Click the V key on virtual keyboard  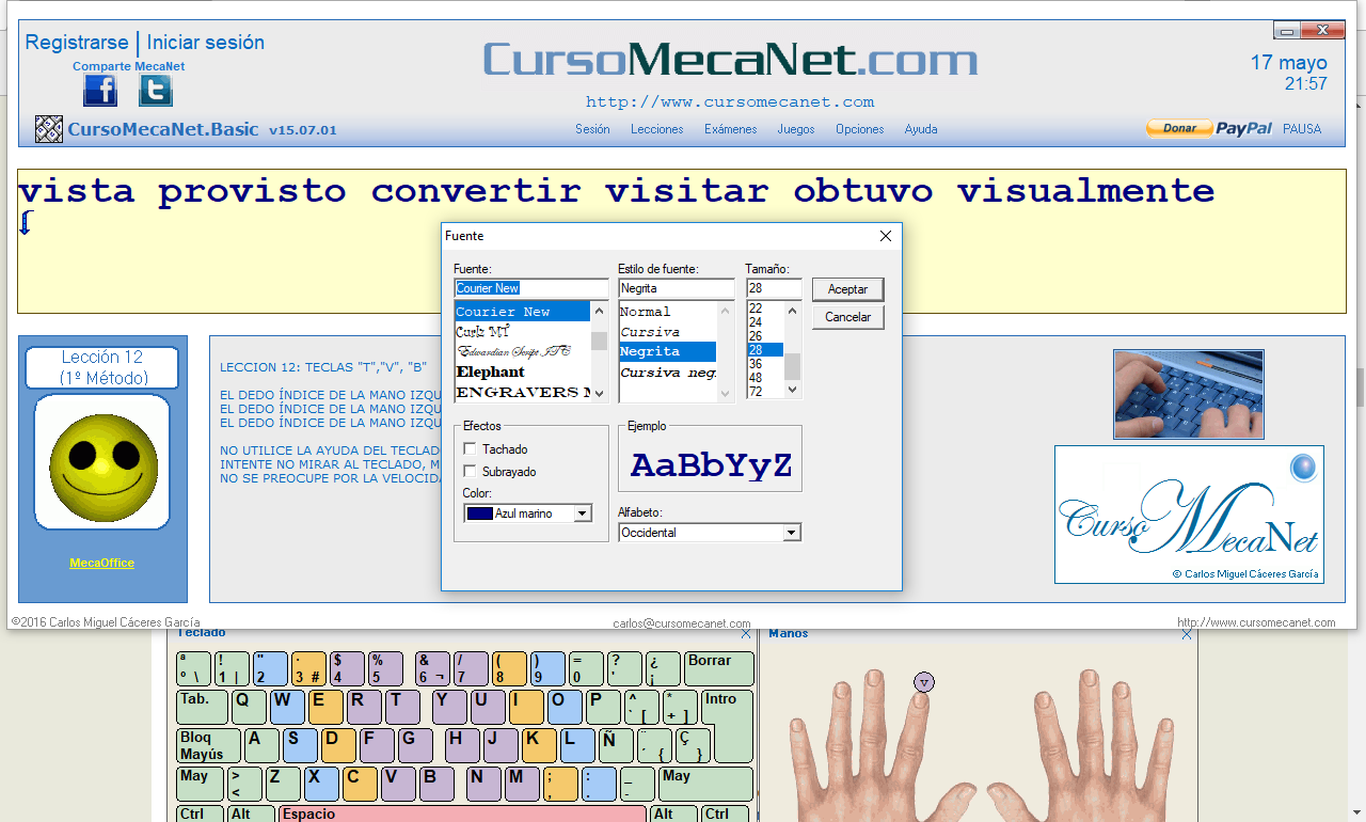397,784
